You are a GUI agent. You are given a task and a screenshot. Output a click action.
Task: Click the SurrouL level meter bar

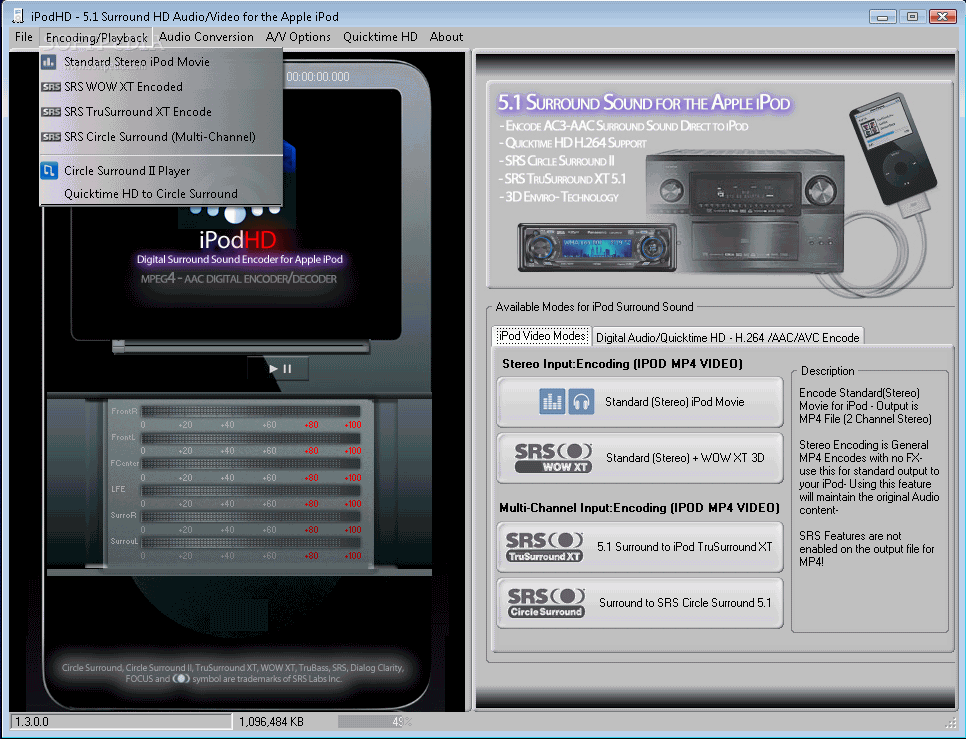[251, 542]
